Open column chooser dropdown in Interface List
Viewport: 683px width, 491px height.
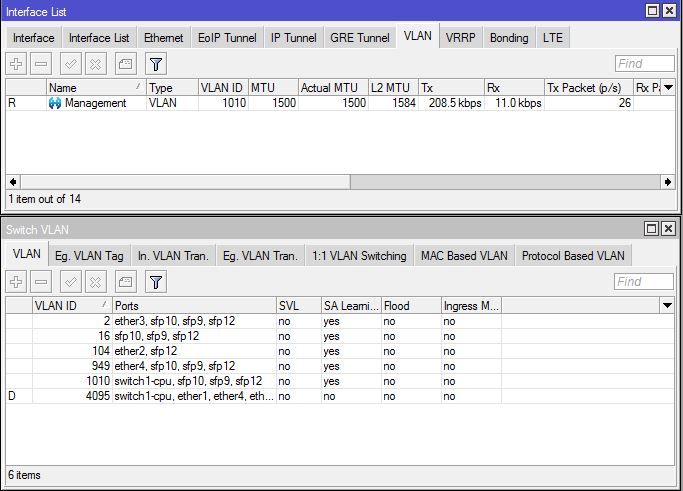[668, 88]
